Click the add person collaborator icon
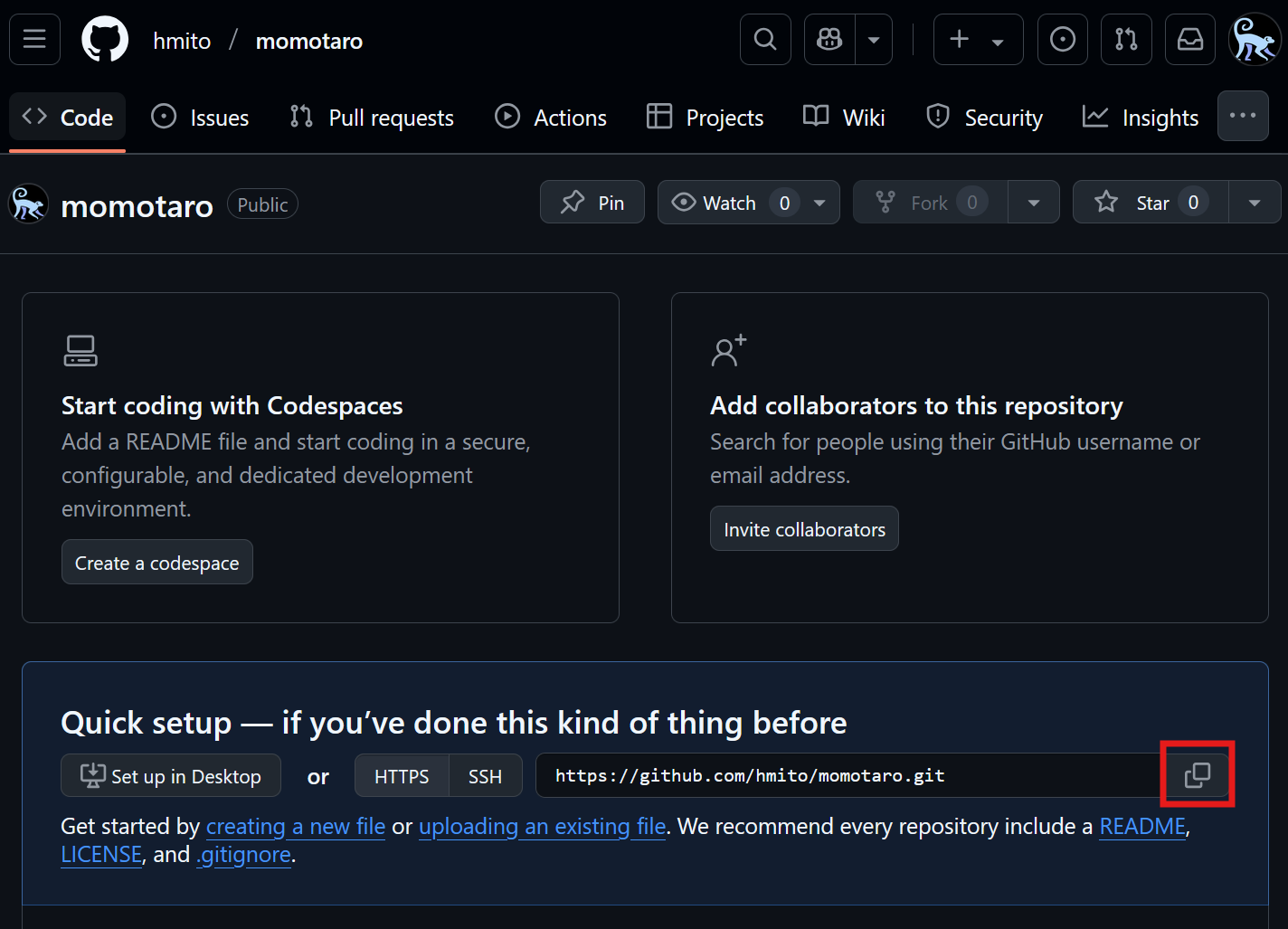Viewport: 1288px width, 929px height. 729,350
